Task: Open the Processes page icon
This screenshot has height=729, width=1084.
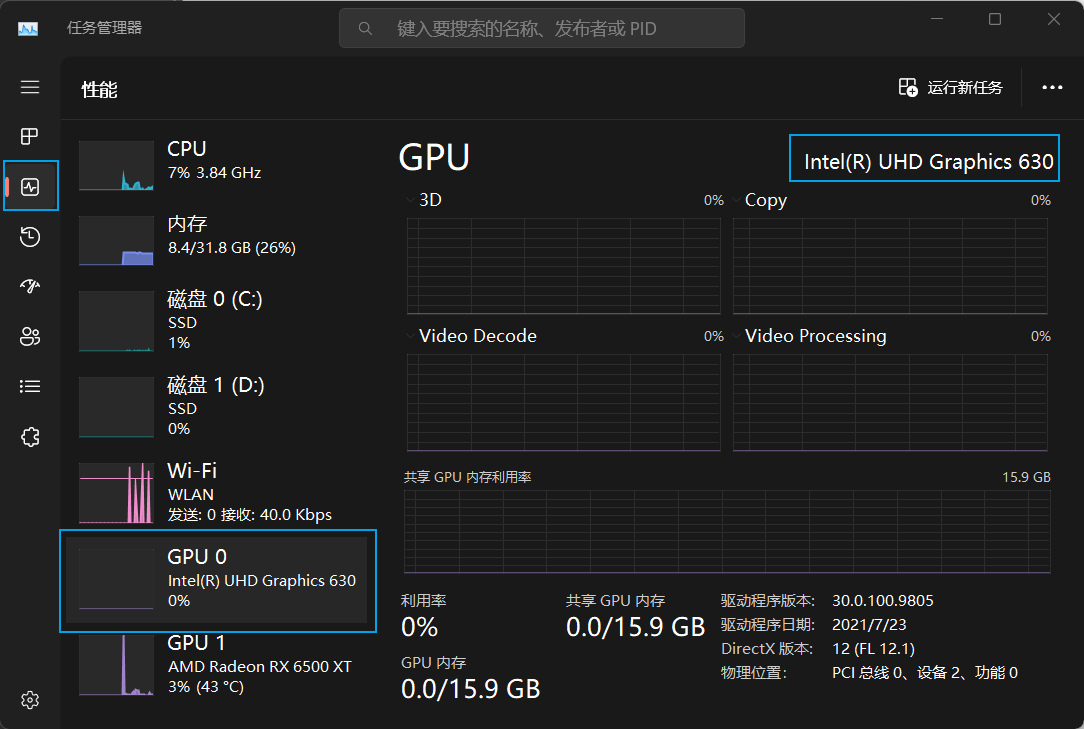Action: [x=30, y=136]
